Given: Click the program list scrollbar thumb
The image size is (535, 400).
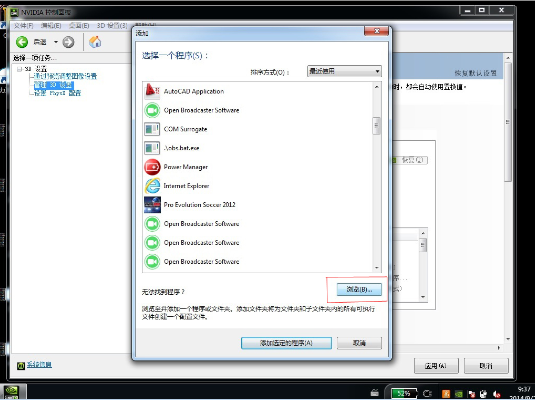Looking at the screenshot, I should point(376,126).
